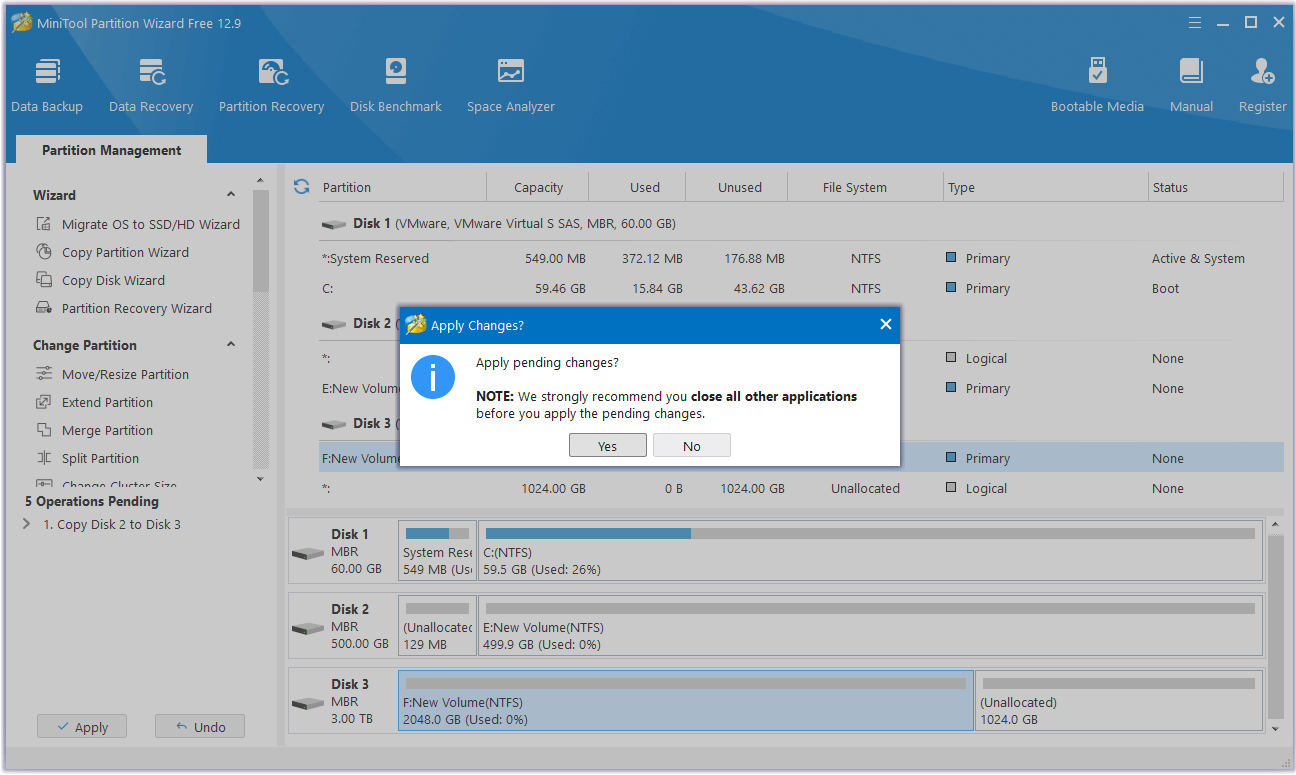Collapse the Change Partition section

point(231,345)
